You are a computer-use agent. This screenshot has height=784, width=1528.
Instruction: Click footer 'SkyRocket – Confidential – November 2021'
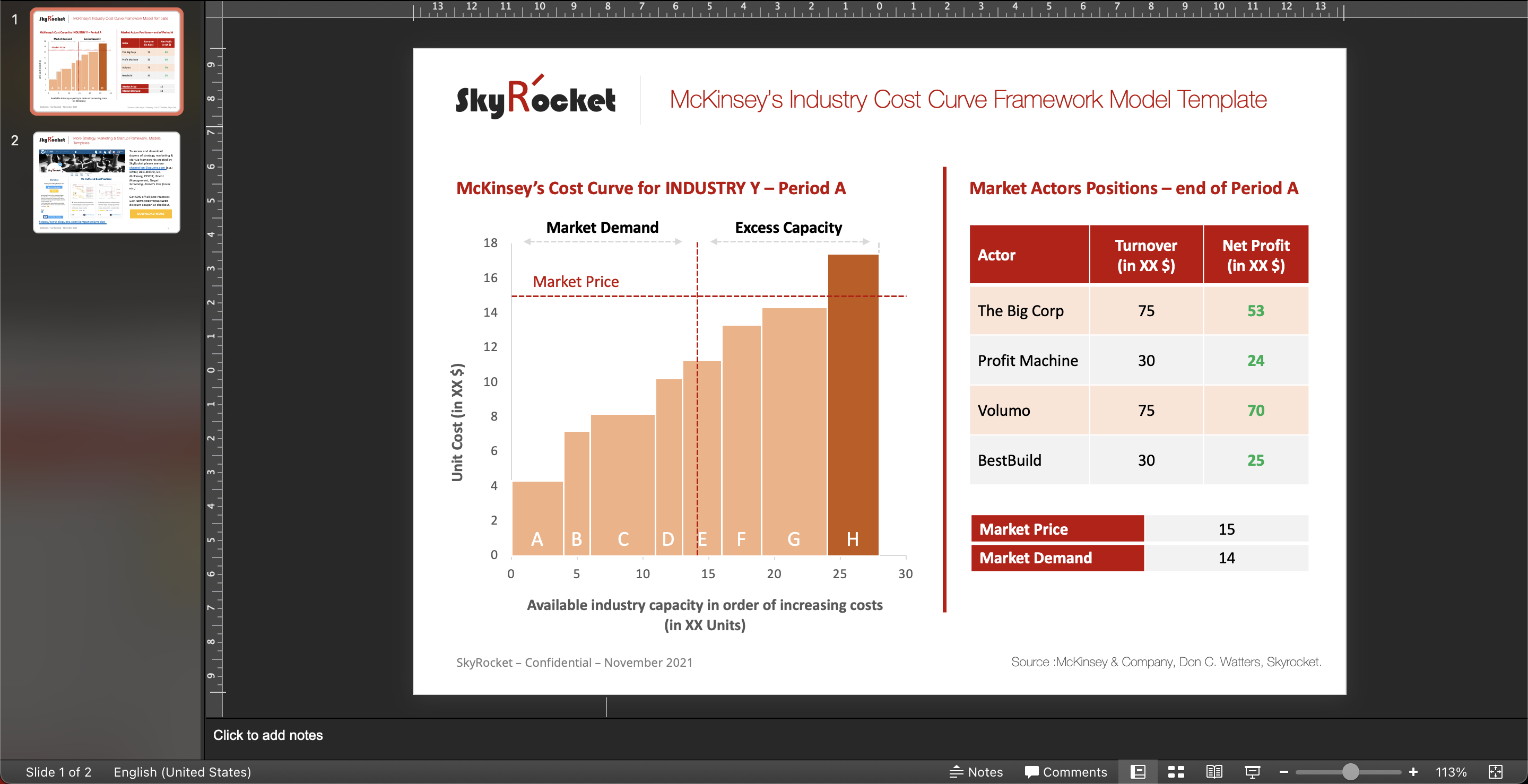coord(574,662)
